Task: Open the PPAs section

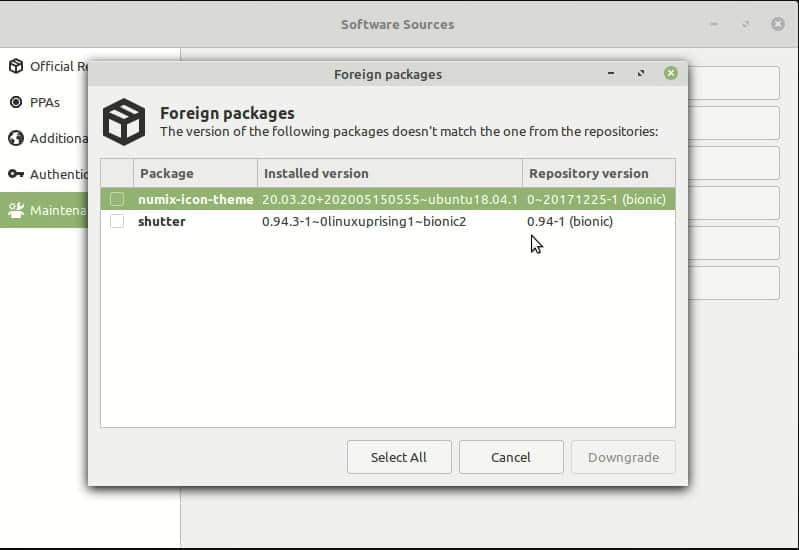Action: [x=44, y=102]
